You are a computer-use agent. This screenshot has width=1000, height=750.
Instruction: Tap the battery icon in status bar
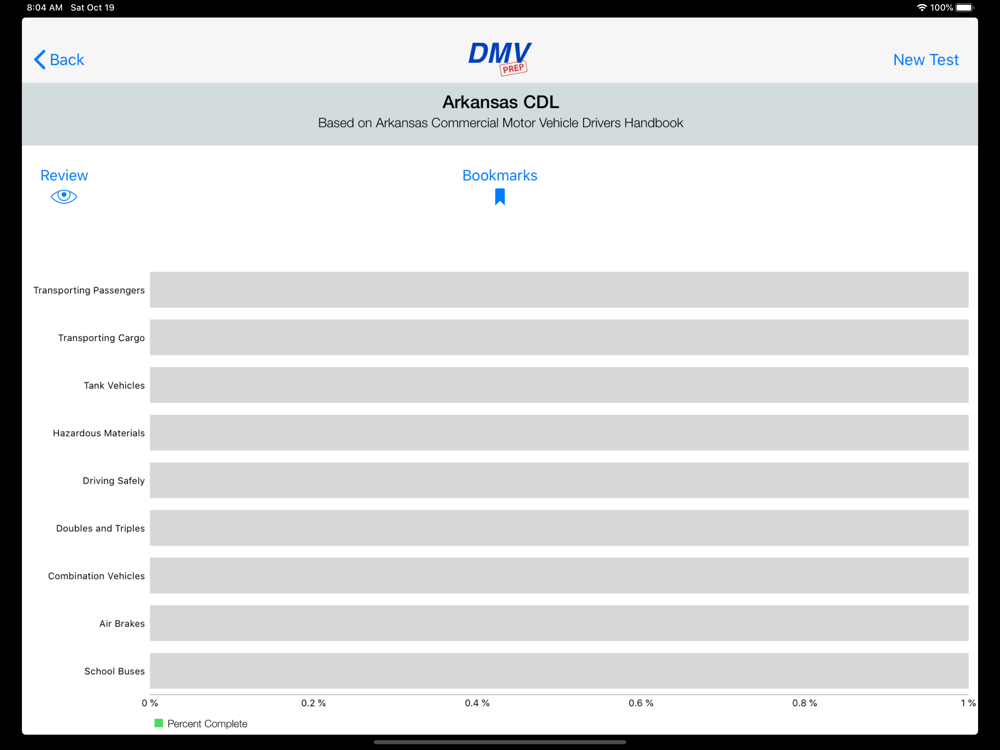[x=965, y=8]
